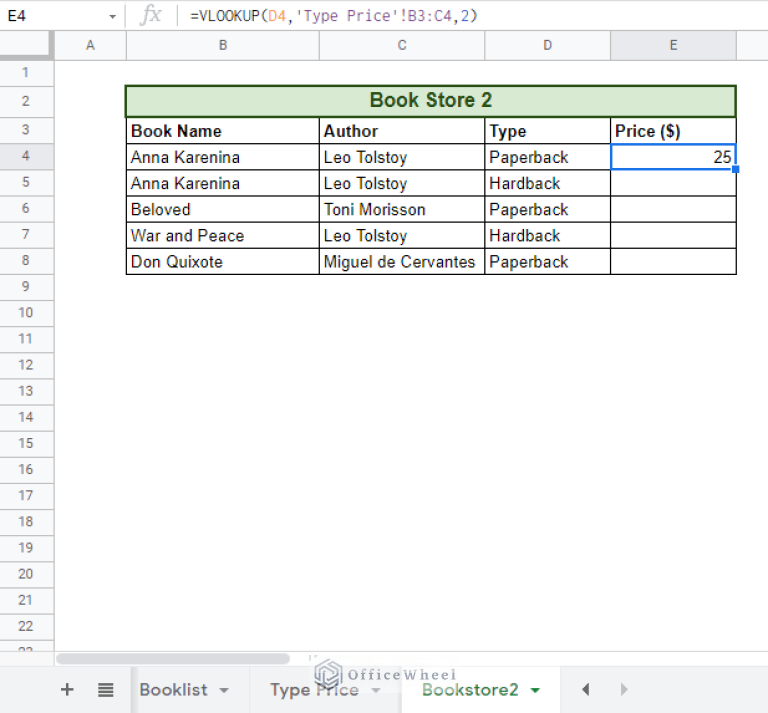Select column C header
This screenshot has height=713, width=768.
(402, 46)
